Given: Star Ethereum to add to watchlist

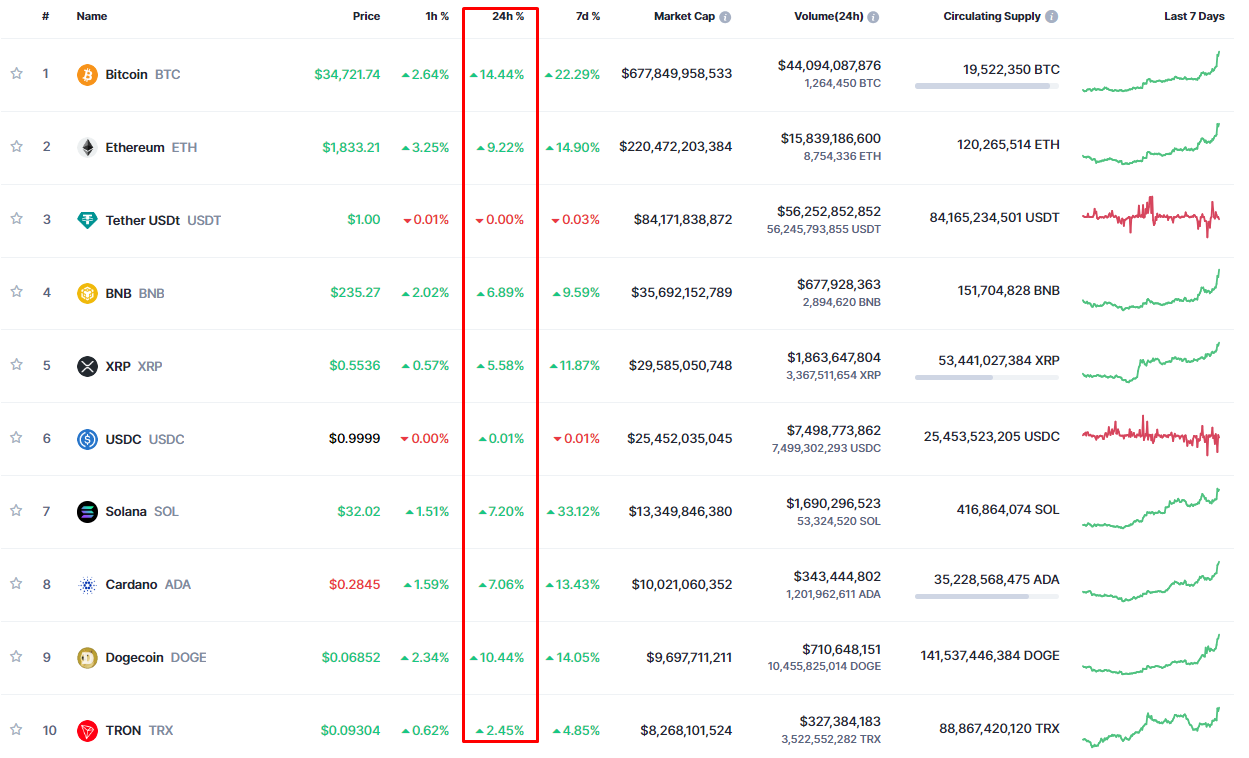Looking at the screenshot, I should (x=17, y=147).
